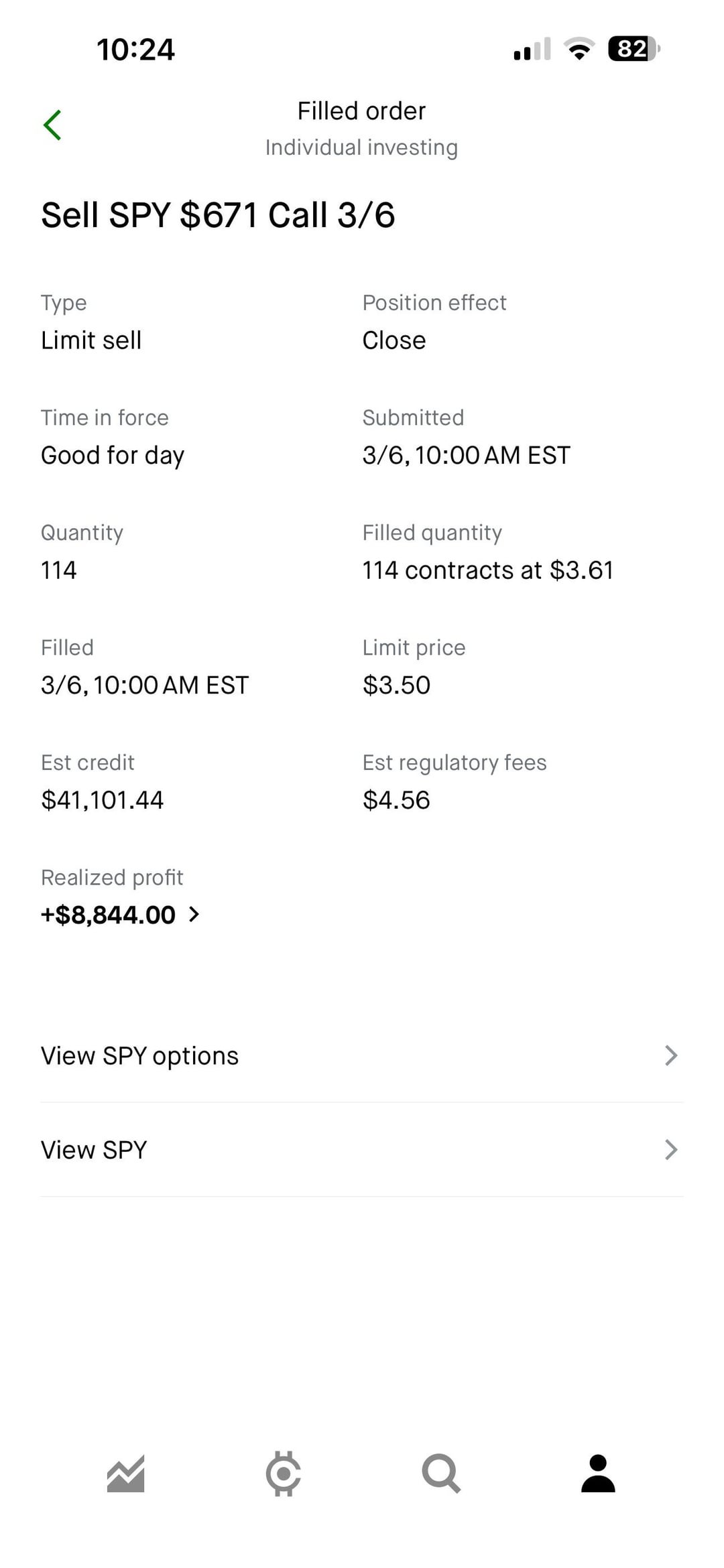724x1568 pixels.
Task: Open the crypto tab icon
Action: (x=284, y=1474)
